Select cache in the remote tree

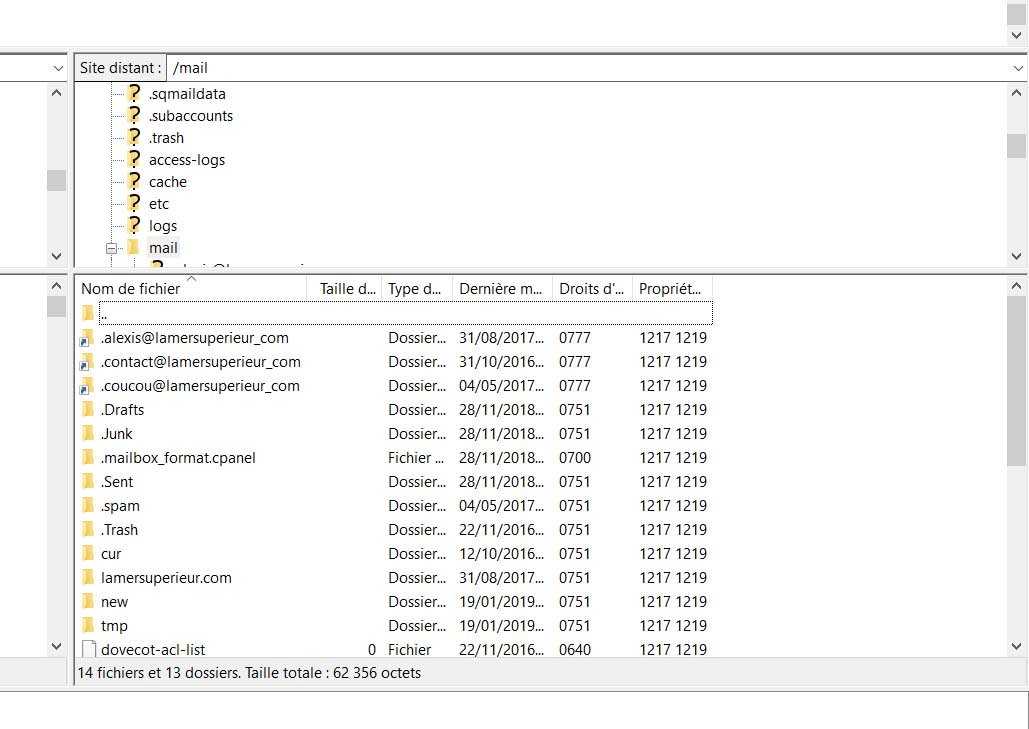167,182
